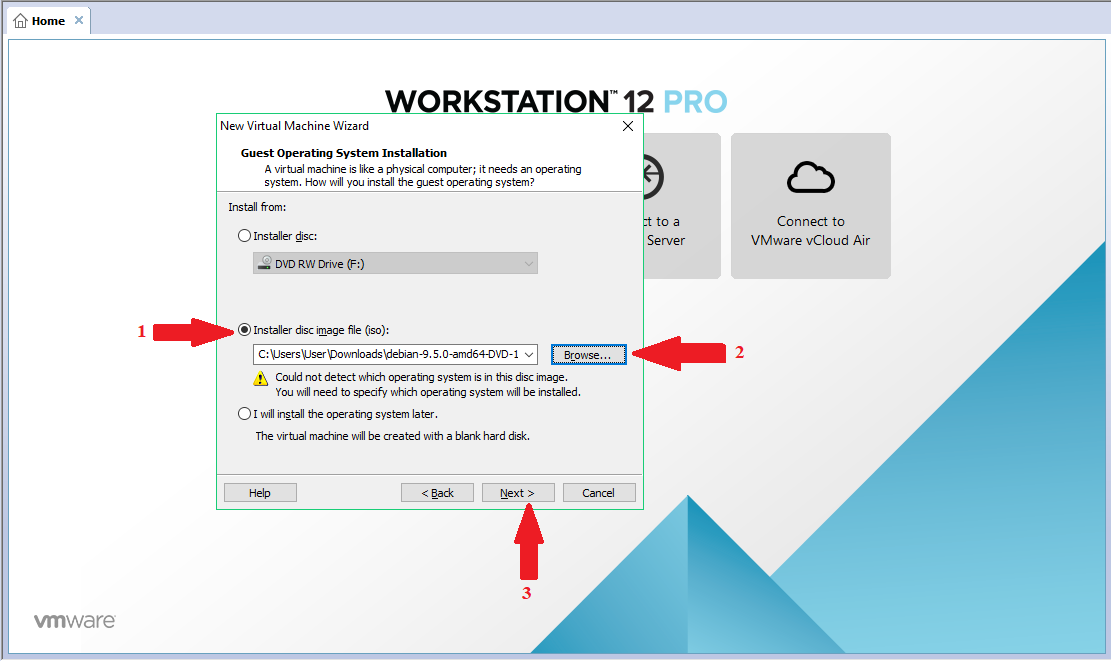Close the Home tab
1111x661 pixels.
pyautogui.click(x=79, y=21)
